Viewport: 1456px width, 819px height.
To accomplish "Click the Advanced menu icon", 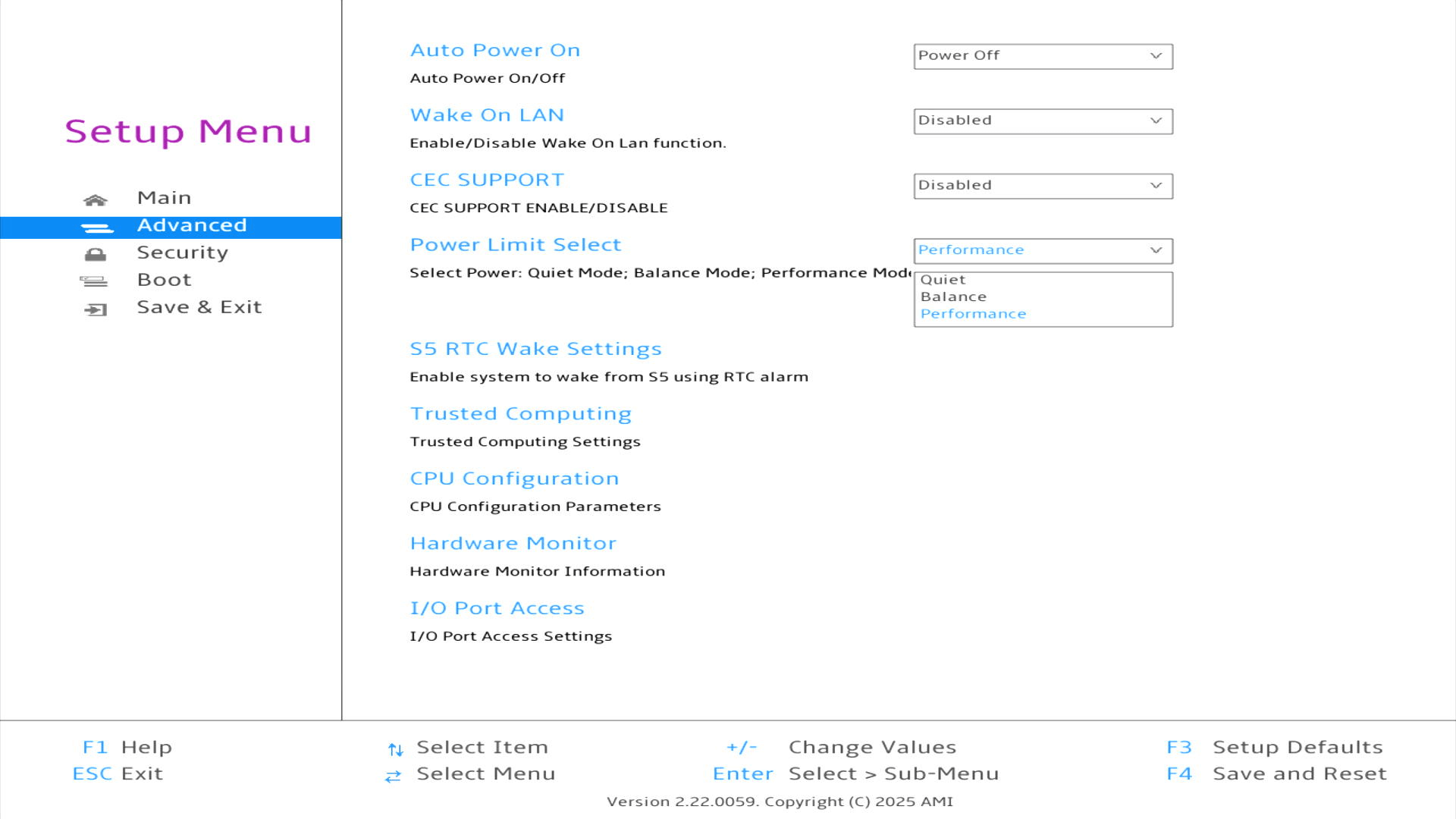I will click(x=96, y=227).
